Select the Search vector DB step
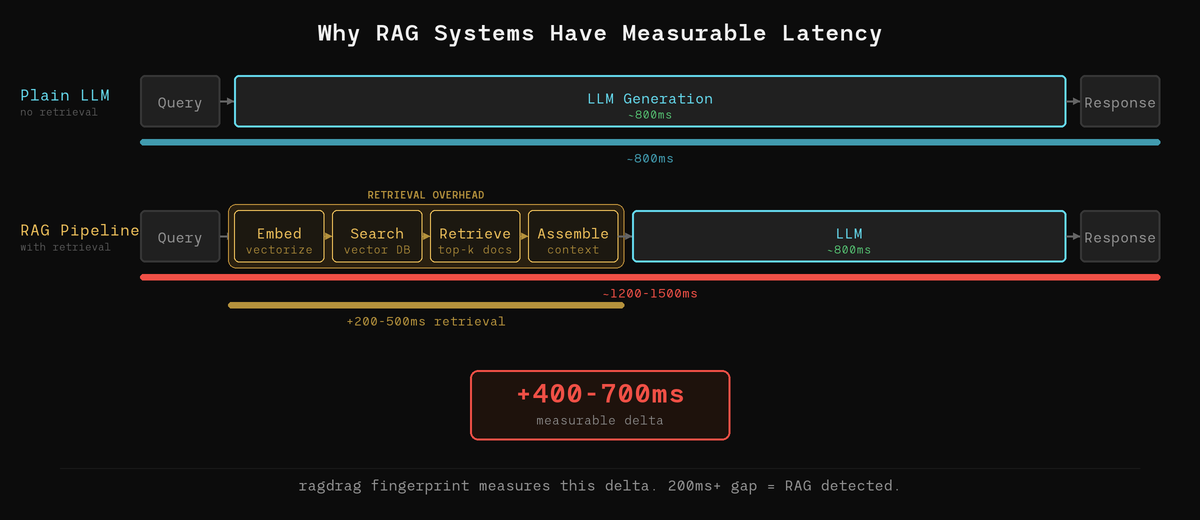 point(377,237)
